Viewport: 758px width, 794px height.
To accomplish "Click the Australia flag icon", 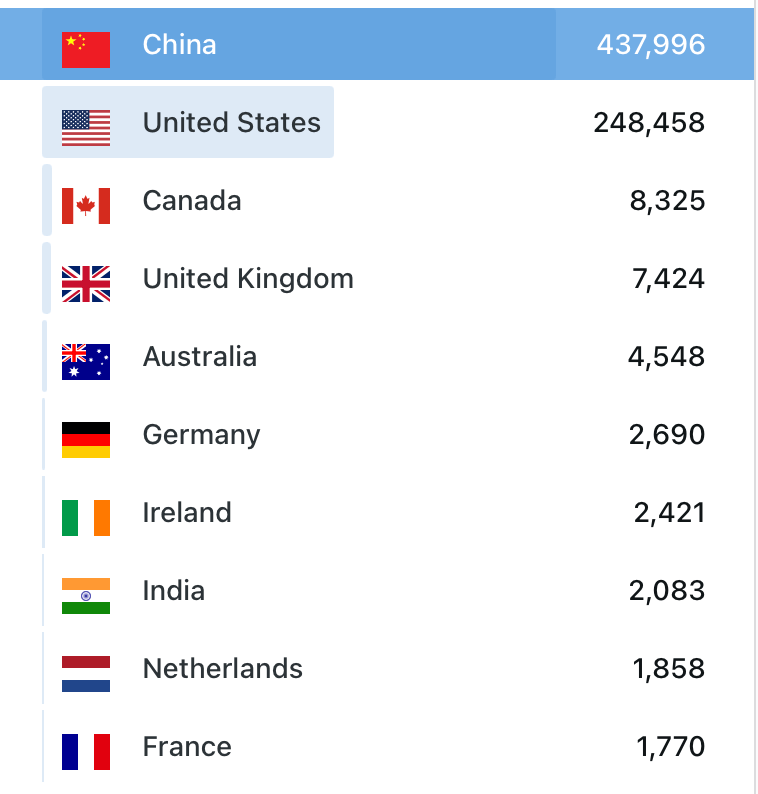I will (x=86, y=358).
